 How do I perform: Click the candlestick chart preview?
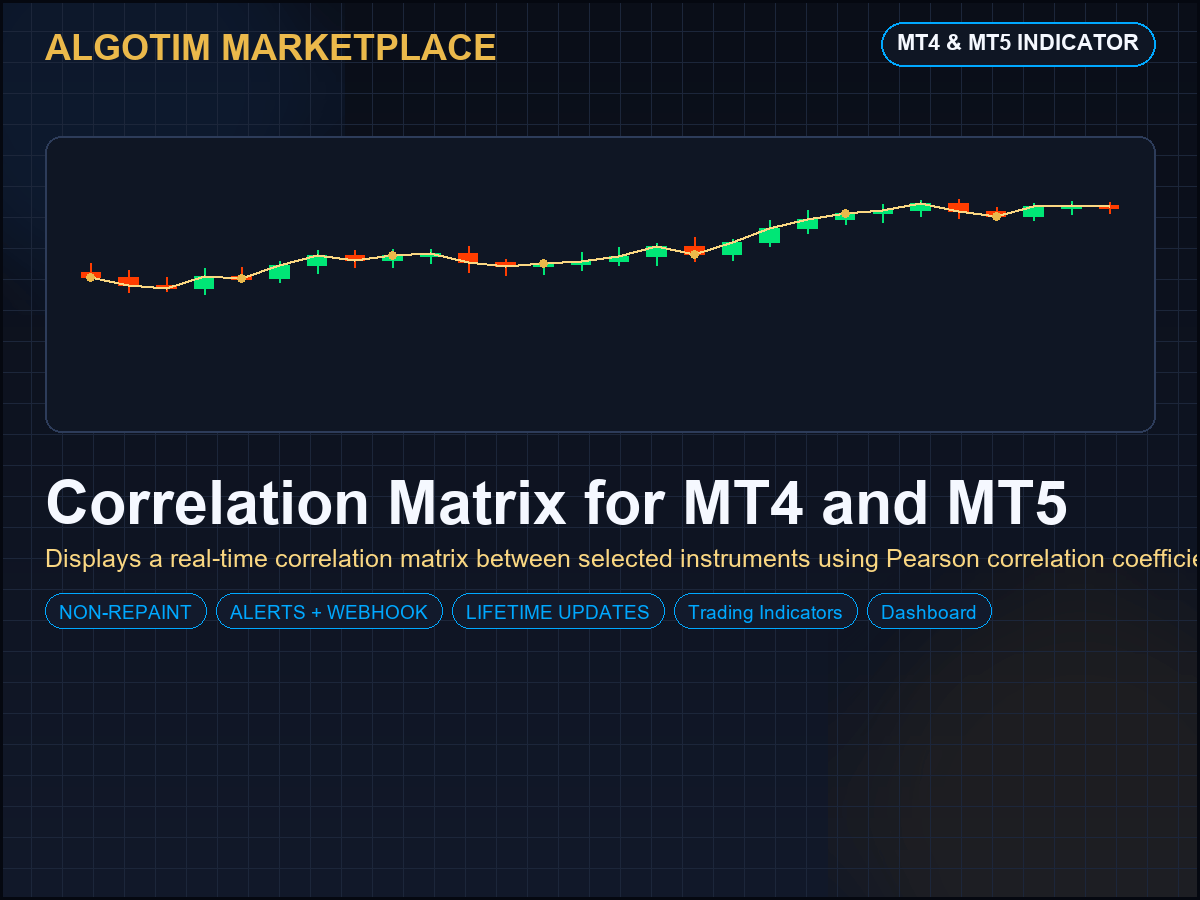pyautogui.click(x=600, y=284)
